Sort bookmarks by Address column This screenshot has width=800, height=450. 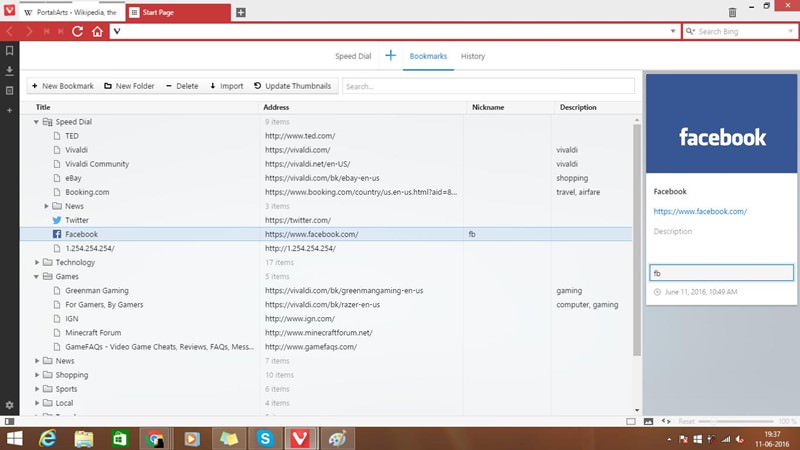pyautogui.click(x=276, y=107)
